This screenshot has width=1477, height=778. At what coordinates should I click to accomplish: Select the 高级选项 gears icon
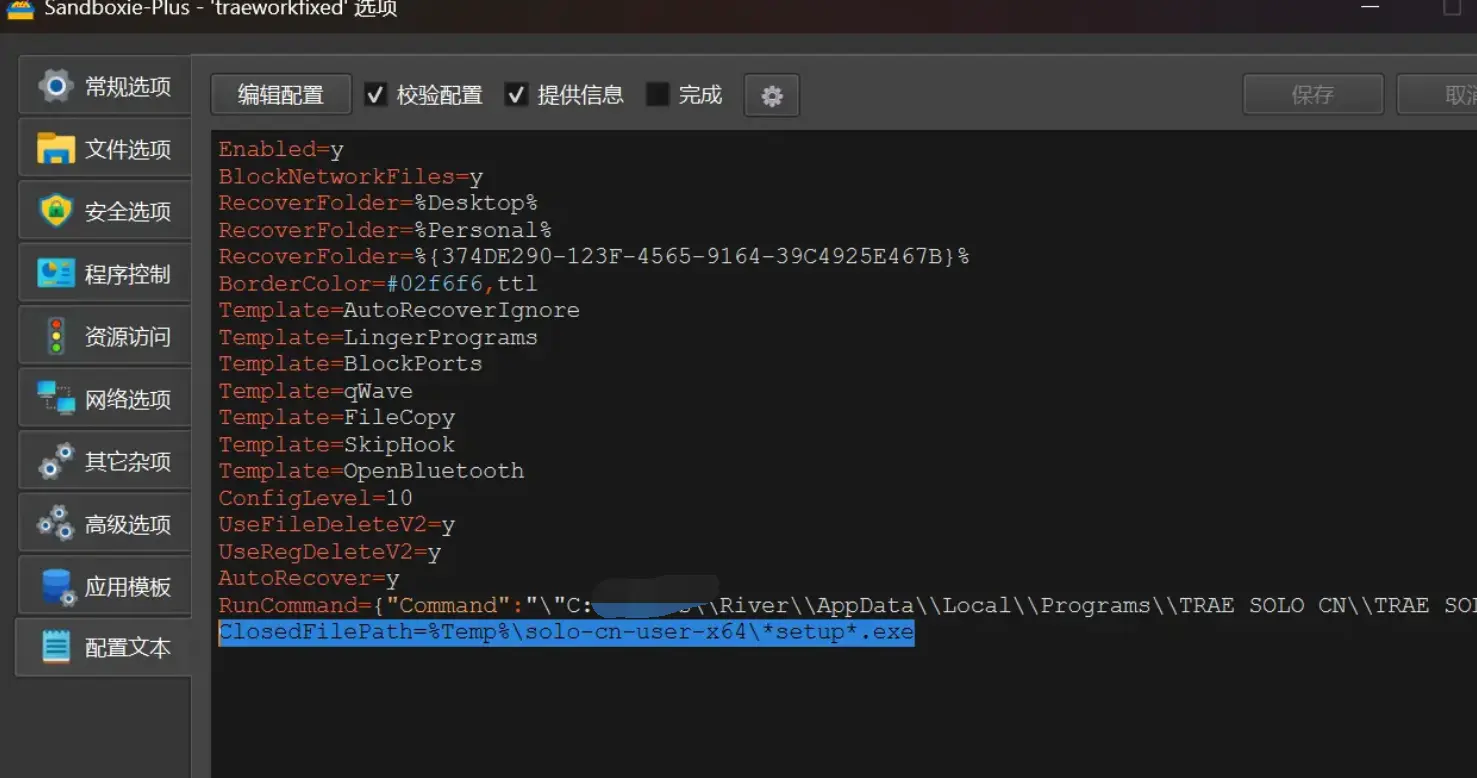56,523
